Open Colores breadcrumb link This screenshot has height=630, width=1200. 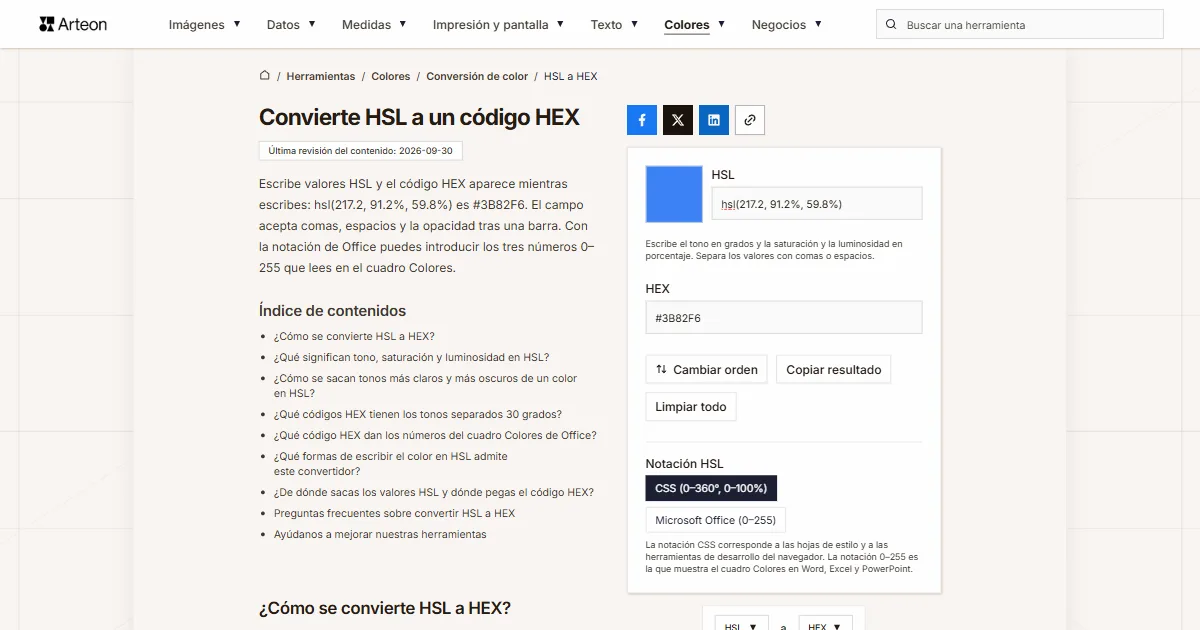point(391,76)
